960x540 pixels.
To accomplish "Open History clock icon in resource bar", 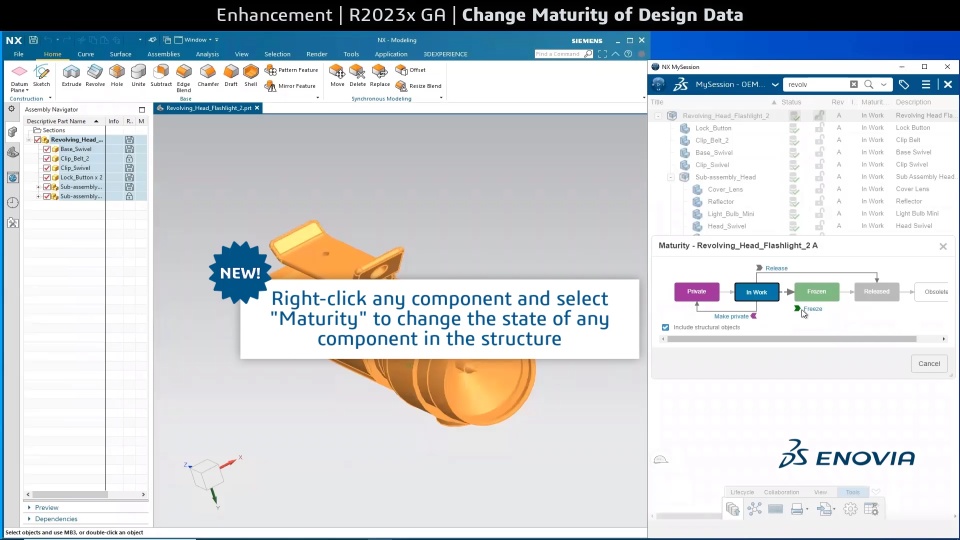I will [x=13, y=202].
